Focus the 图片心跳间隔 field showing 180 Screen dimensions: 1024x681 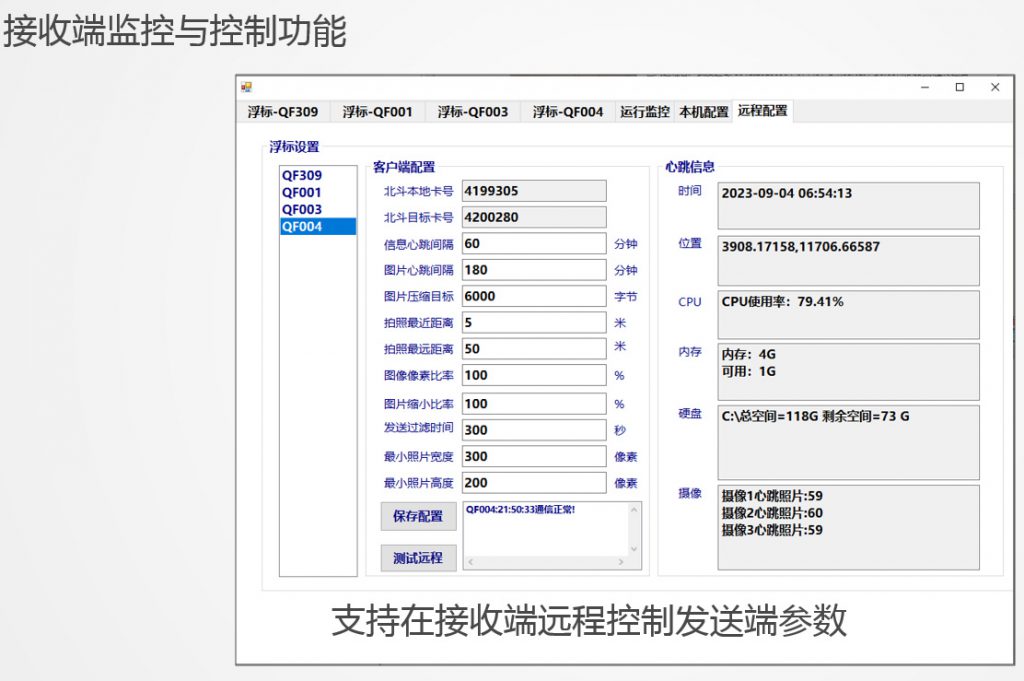(x=533, y=270)
